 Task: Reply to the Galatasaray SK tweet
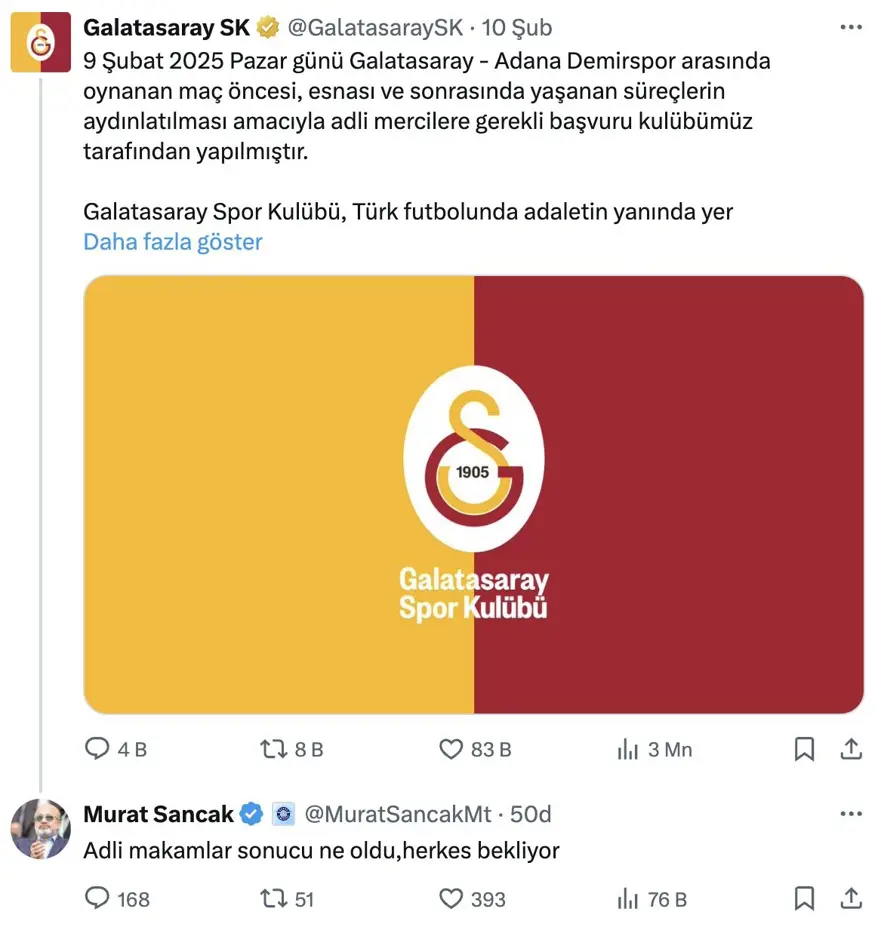(x=97, y=749)
